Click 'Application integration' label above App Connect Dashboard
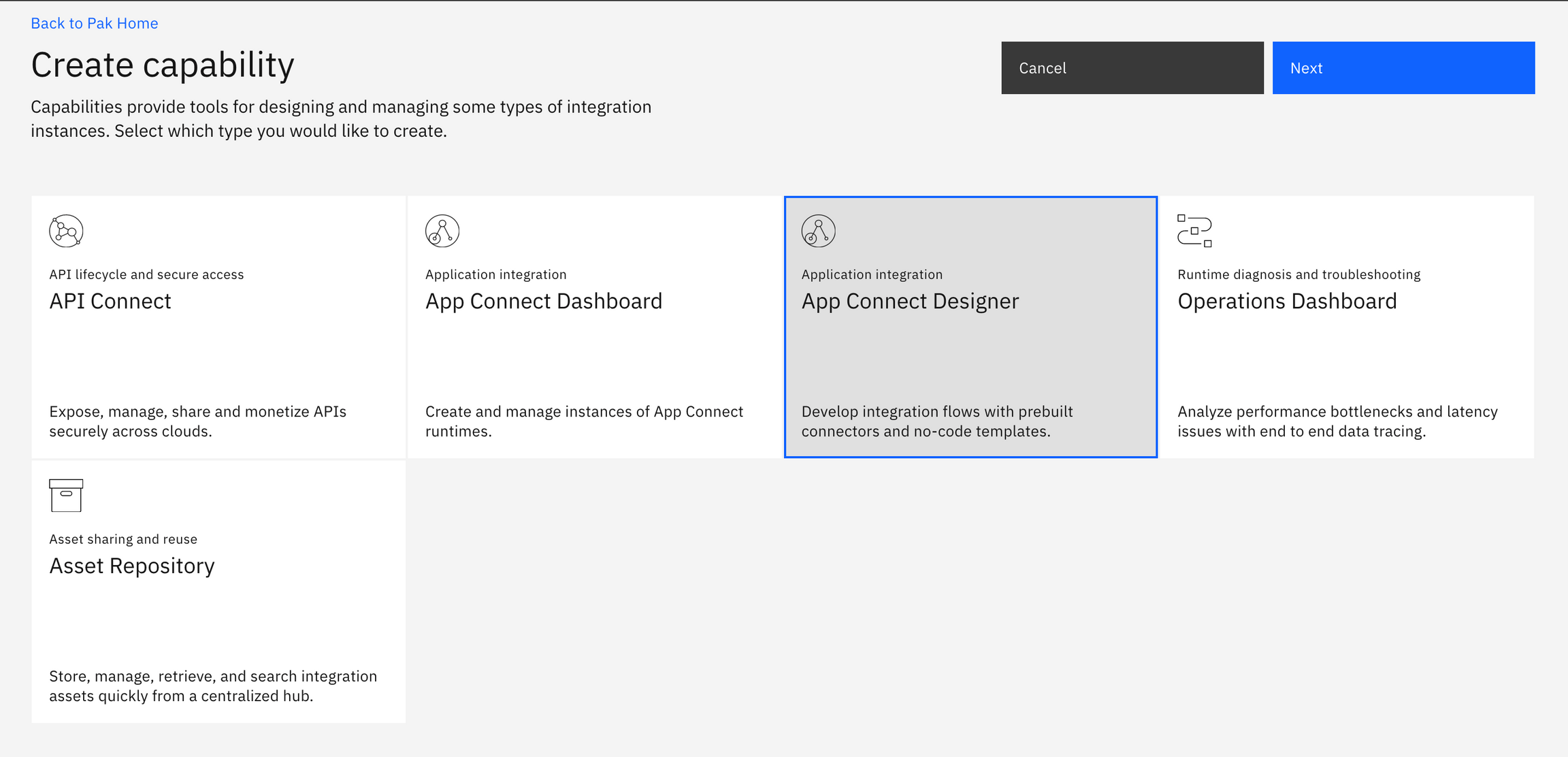Image resolution: width=1568 pixels, height=757 pixels. (x=496, y=274)
